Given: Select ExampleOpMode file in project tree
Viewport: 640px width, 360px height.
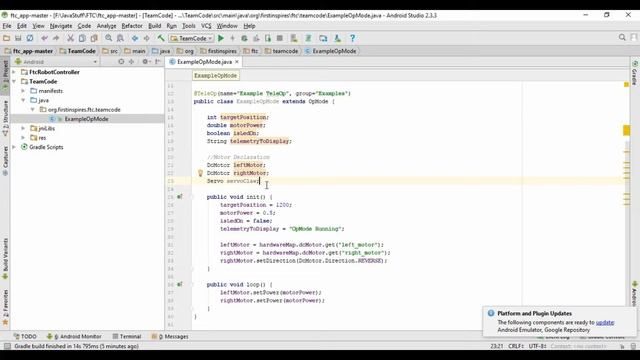Looking at the screenshot, I should pos(86,119).
